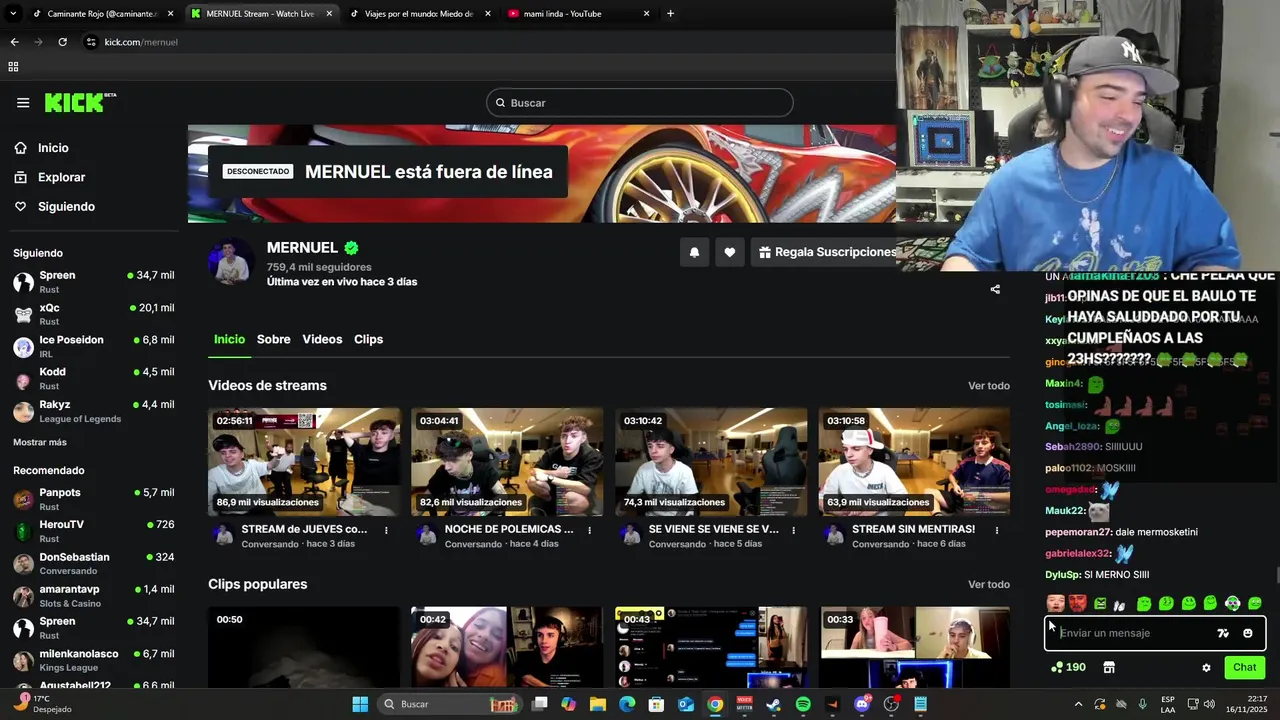Image resolution: width=1280 pixels, height=720 pixels.
Task: Click the Buscar search field on Kick
Action: 640,103
